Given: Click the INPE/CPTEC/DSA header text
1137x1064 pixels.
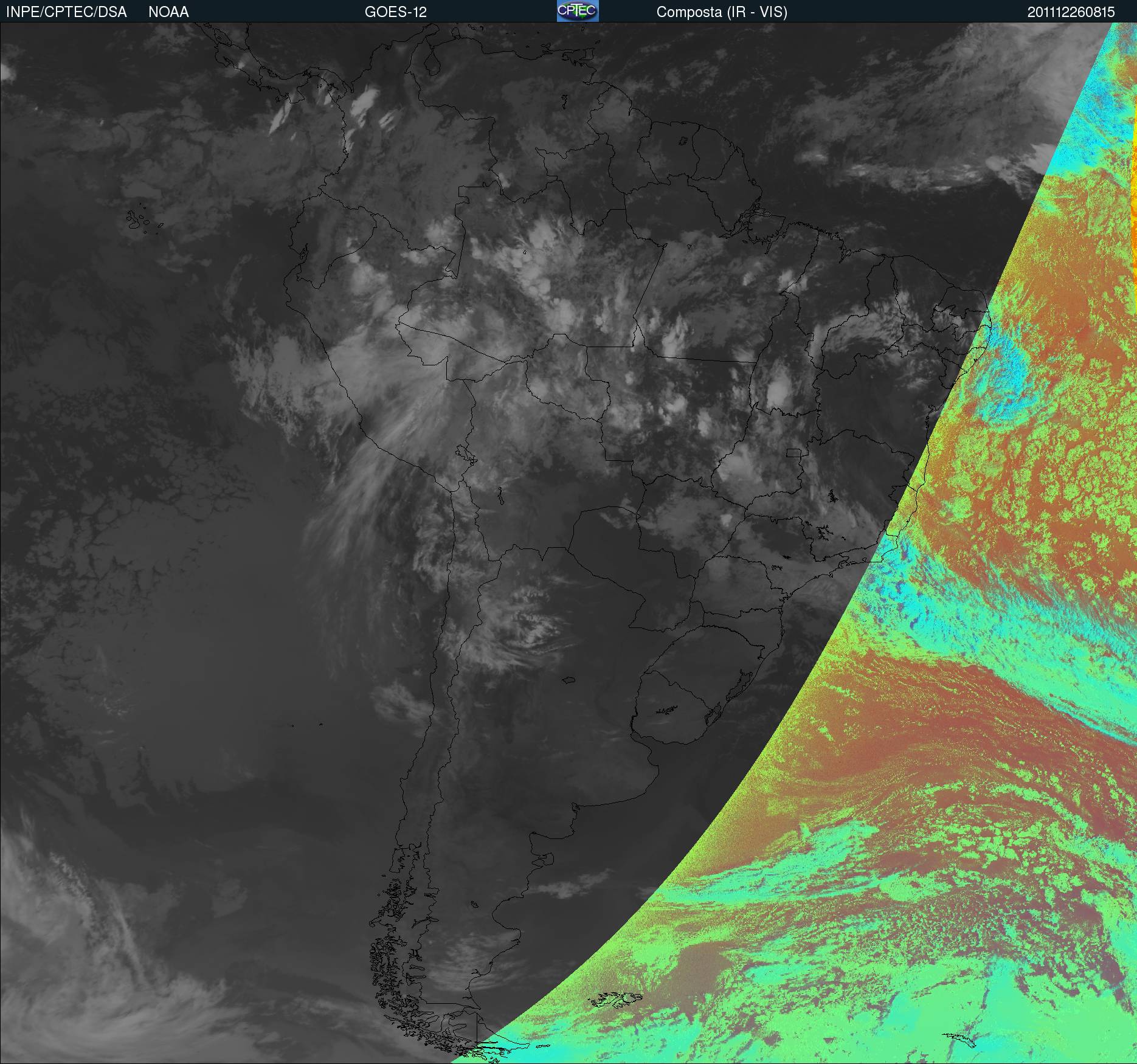Looking at the screenshot, I should pyautogui.click(x=66, y=12).
